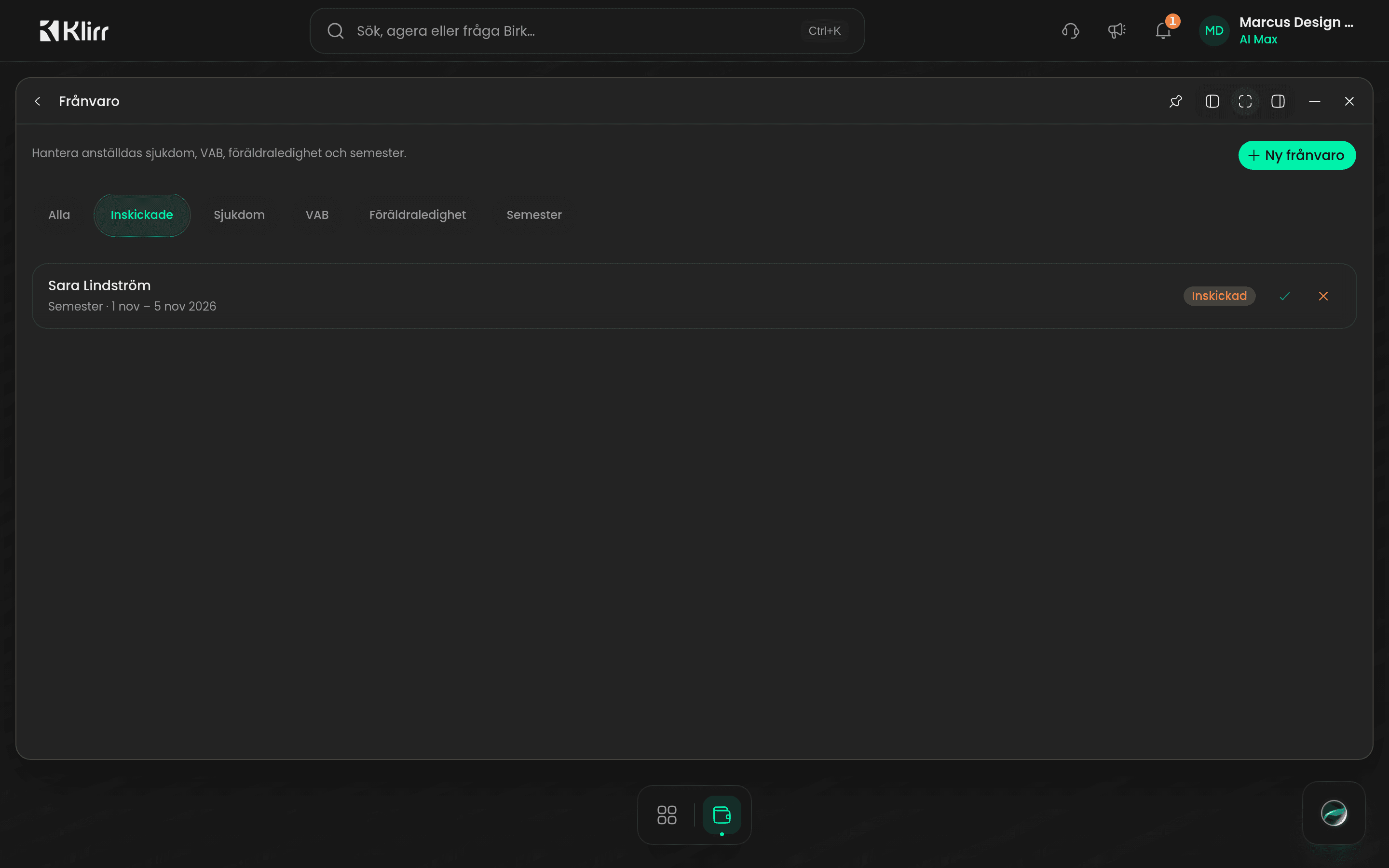Dock the panel to right layout

coord(1278,102)
